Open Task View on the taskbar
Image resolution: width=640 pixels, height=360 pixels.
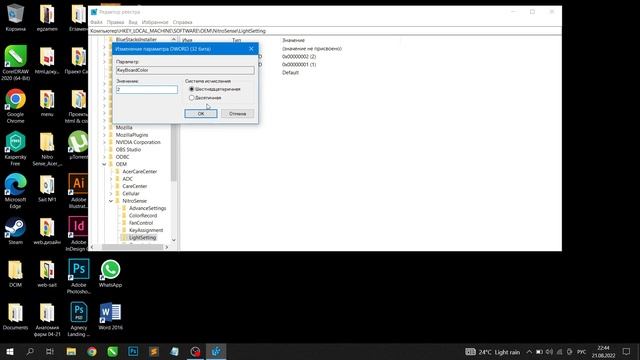point(50,351)
